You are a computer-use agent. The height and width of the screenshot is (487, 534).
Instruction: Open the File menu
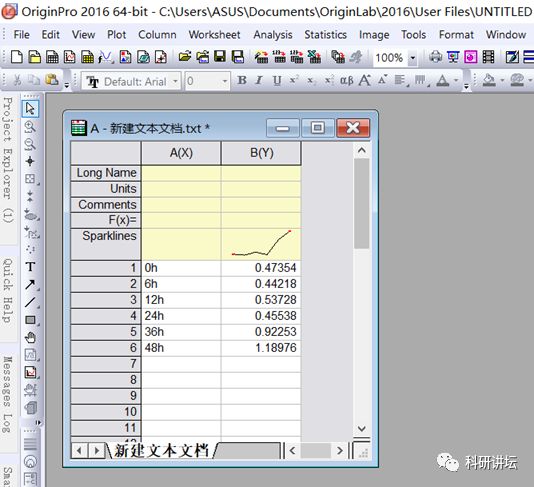(21, 34)
